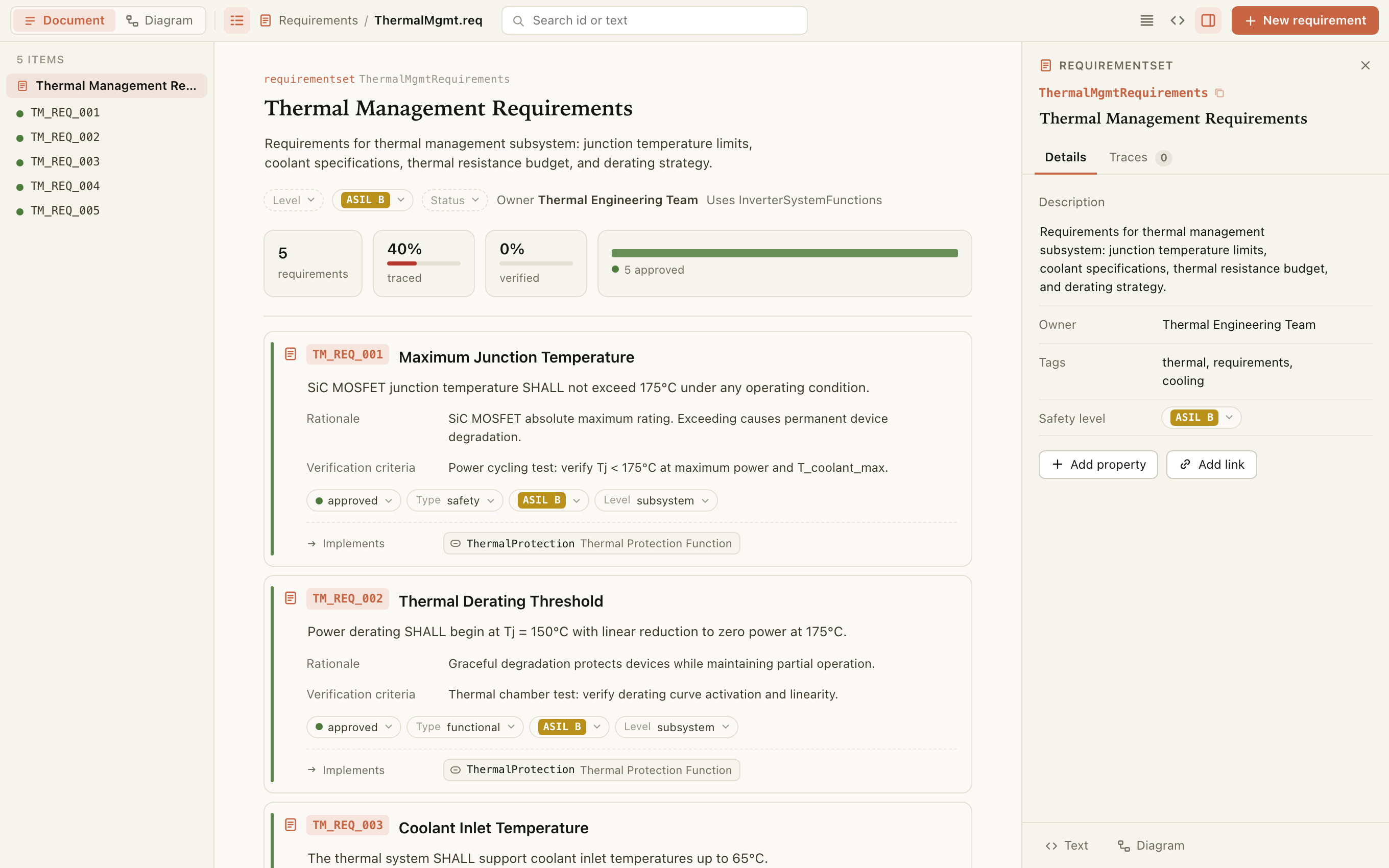1389x868 pixels.
Task: Click the document icon beside TM_REQ_002
Action: (291, 598)
